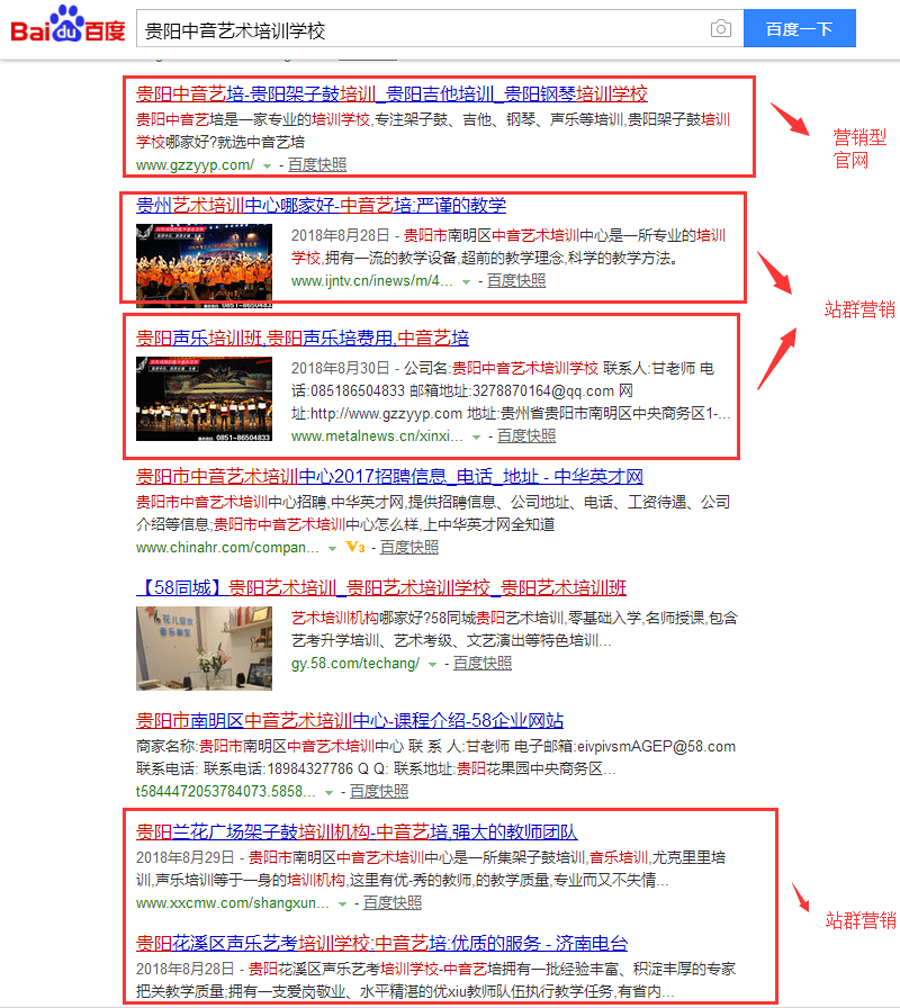This screenshot has height=1008, width=900.
Task: Click stage performance thumbnail for 贵阳声乐培训班
Action: pos(204,399)
